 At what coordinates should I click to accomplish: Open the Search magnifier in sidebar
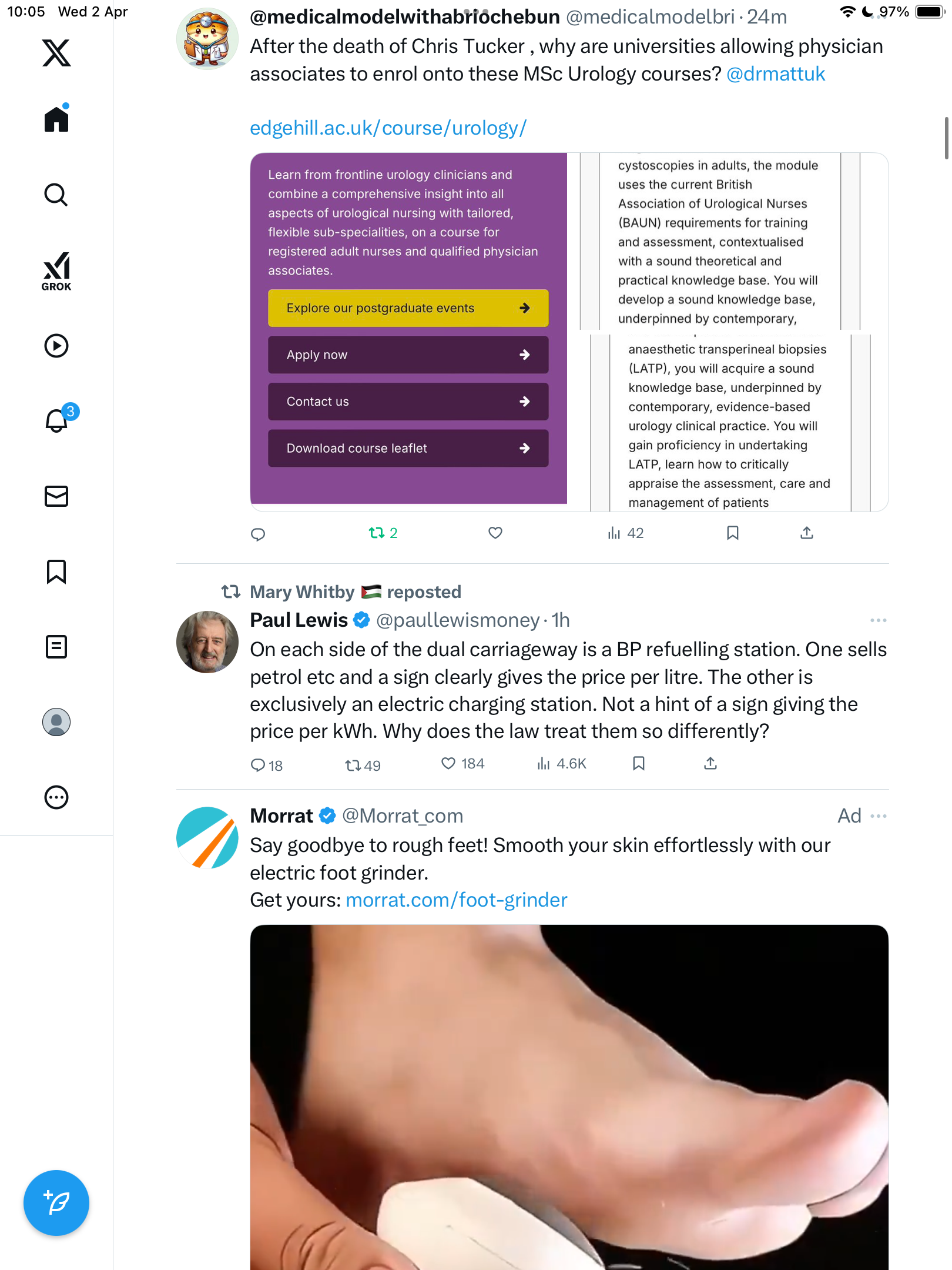56,195
